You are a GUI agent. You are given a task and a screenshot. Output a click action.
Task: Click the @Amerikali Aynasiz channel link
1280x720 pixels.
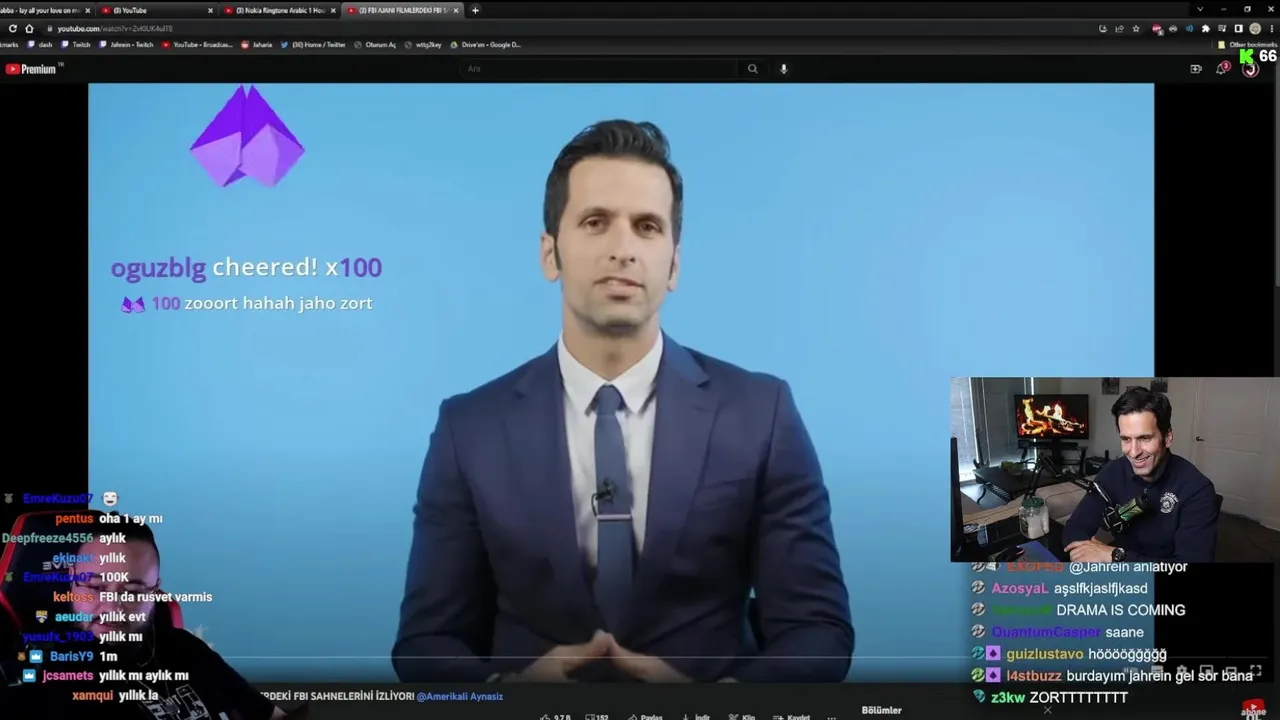pos(460,696)
